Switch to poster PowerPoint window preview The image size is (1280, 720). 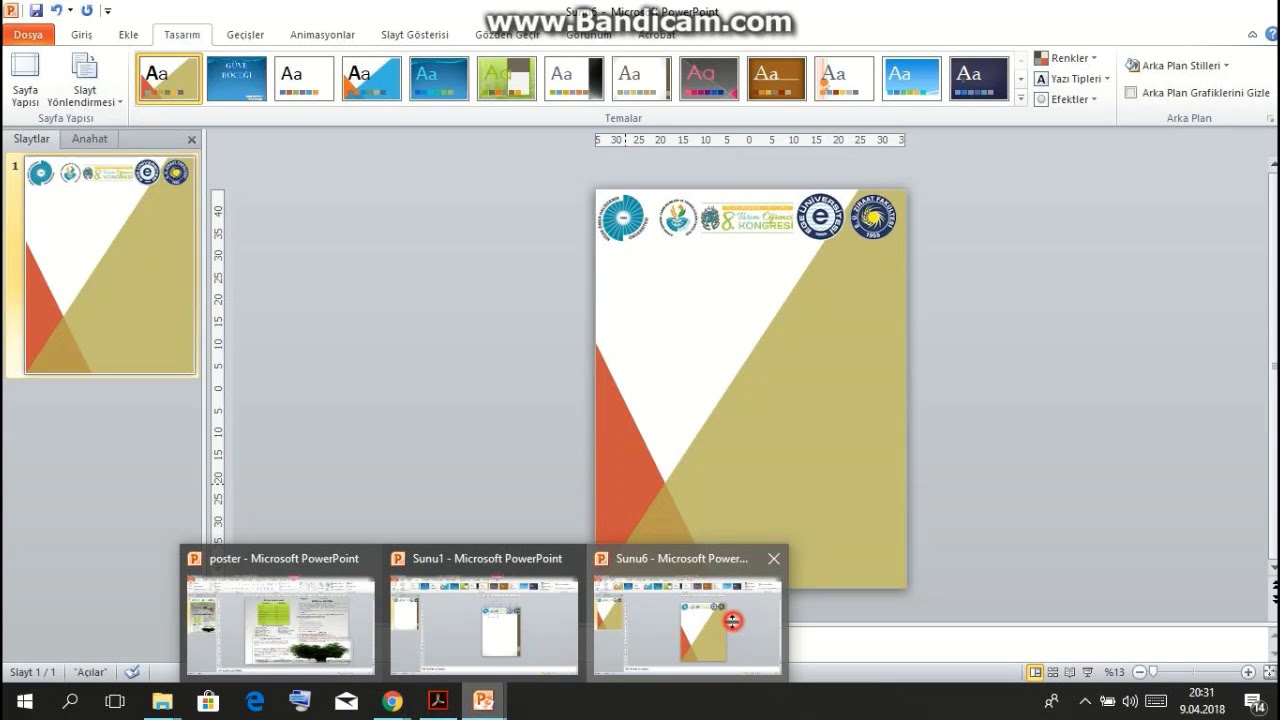pos(280,613)
